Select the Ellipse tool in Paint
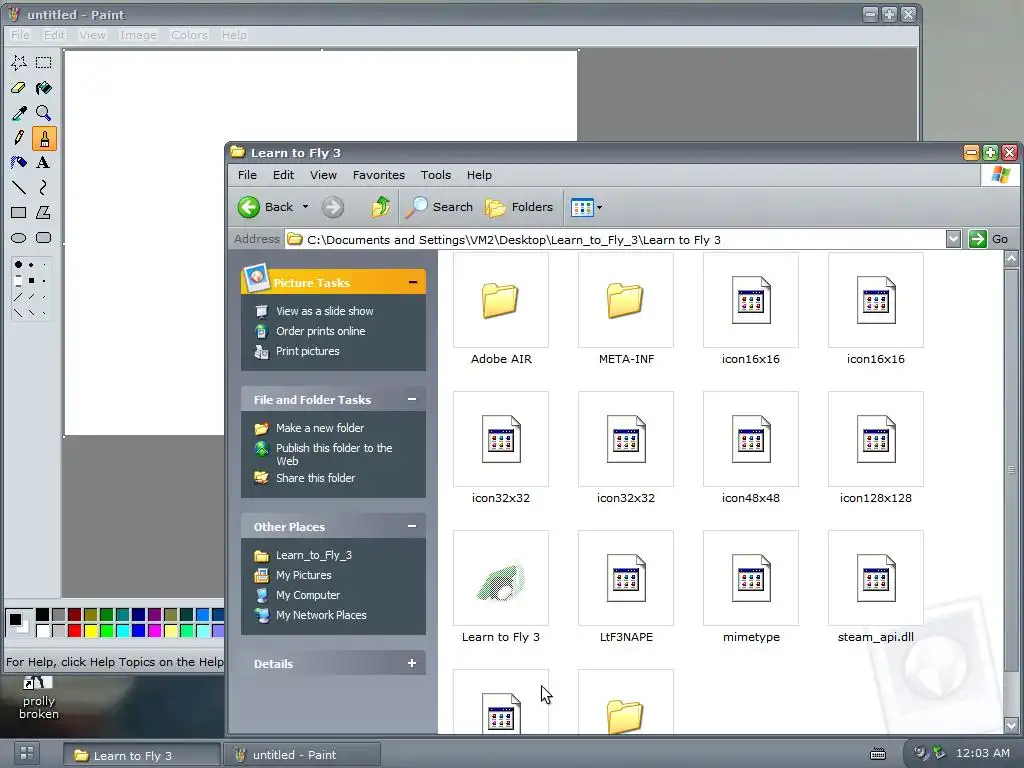Screen dimensions: 1024x768 pos(19,238)
